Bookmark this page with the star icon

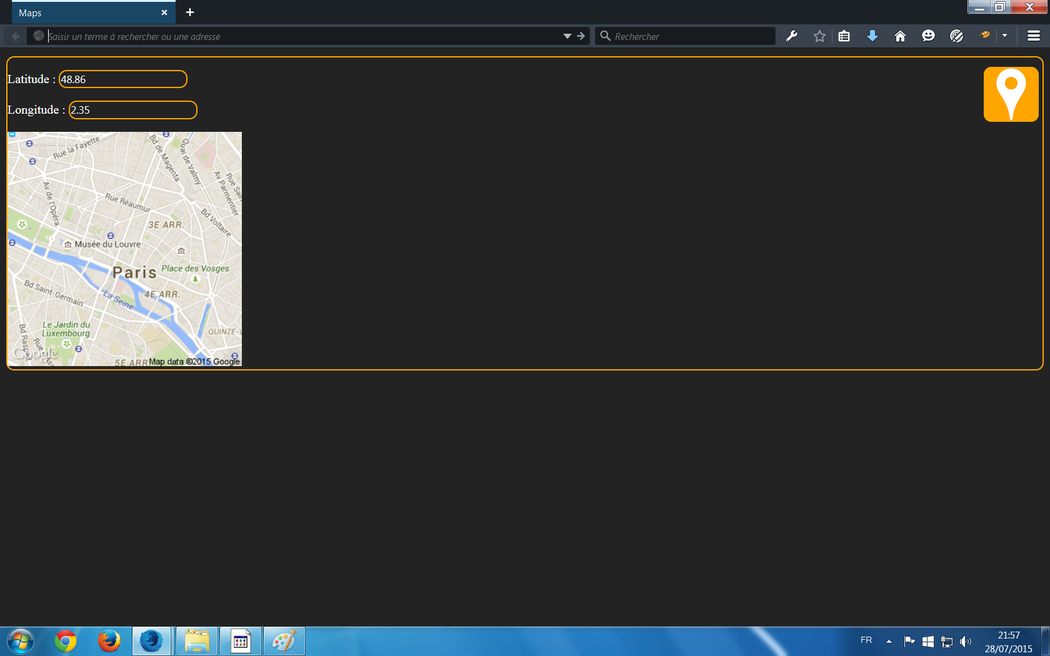(820, 36)
